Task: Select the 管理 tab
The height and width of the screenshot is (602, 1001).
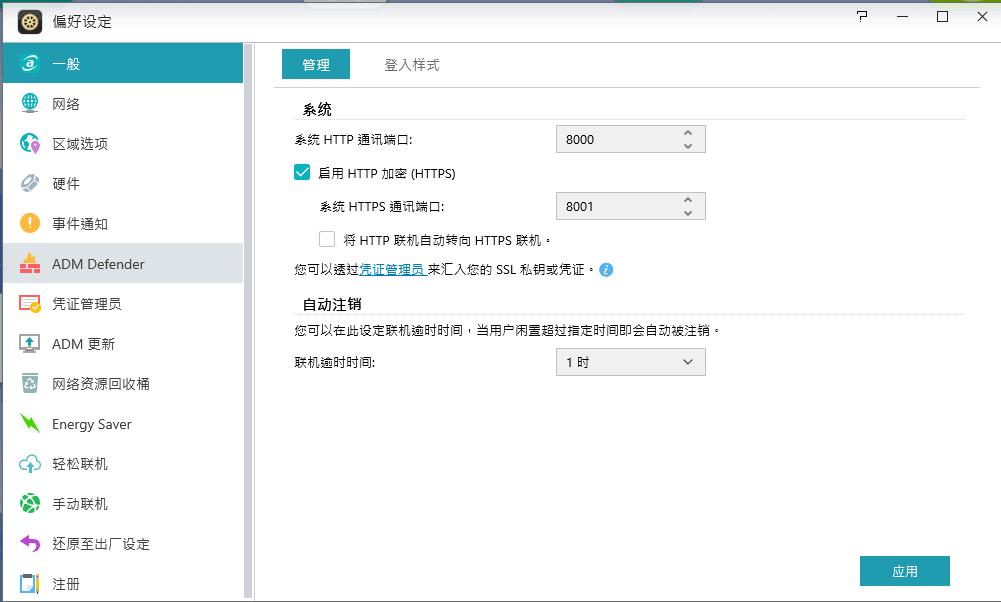Action: pos(315,64)
